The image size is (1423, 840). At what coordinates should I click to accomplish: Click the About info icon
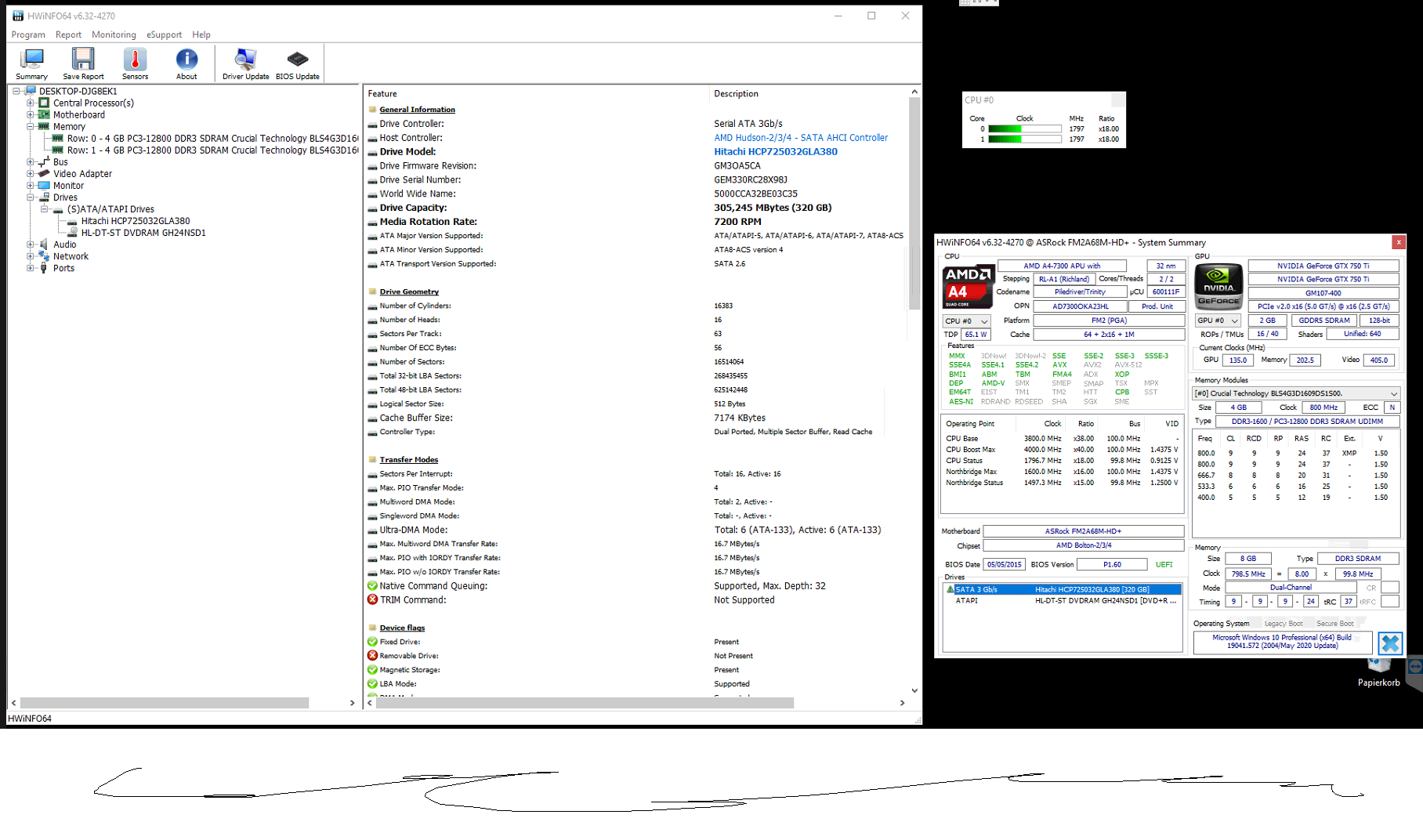[186, 60]
